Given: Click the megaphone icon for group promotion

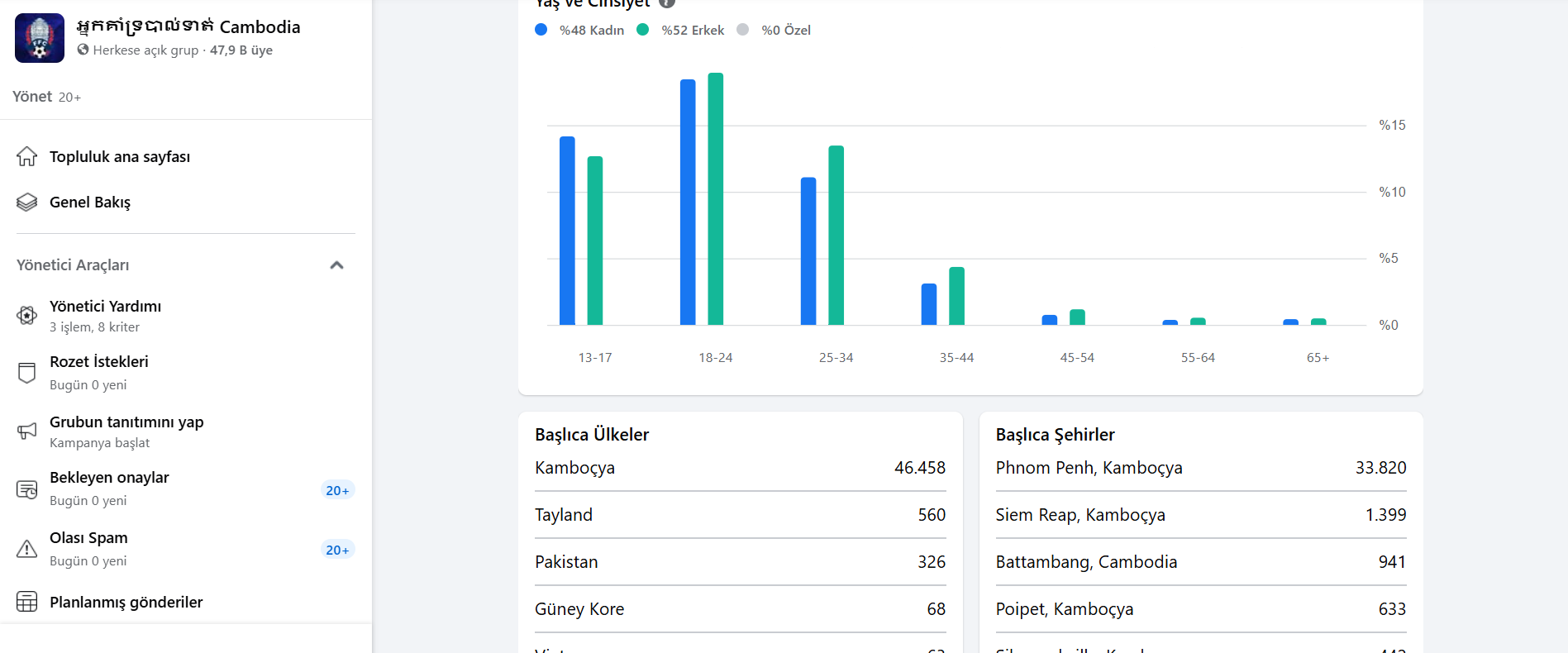Looking at the screenshot, I should [x=27, y=431].
